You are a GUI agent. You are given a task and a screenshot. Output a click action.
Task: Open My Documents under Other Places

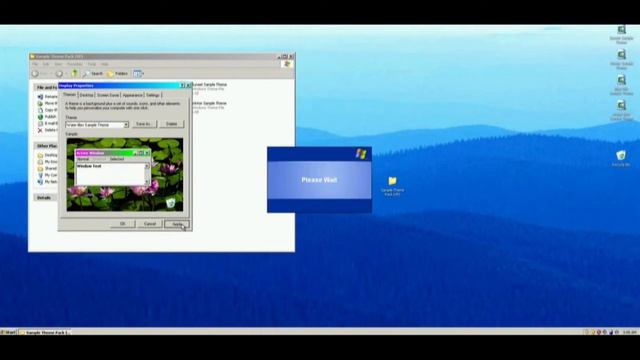[47, 162]
